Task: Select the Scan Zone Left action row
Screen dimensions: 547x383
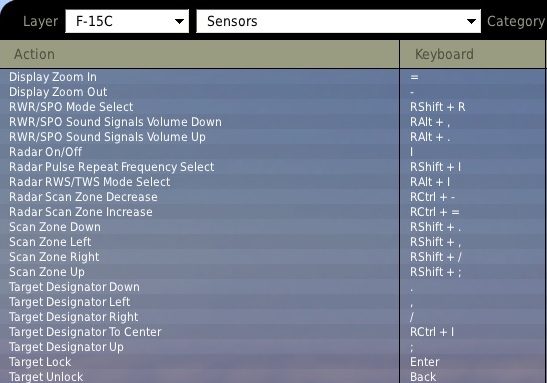Action: click(200, 242)
